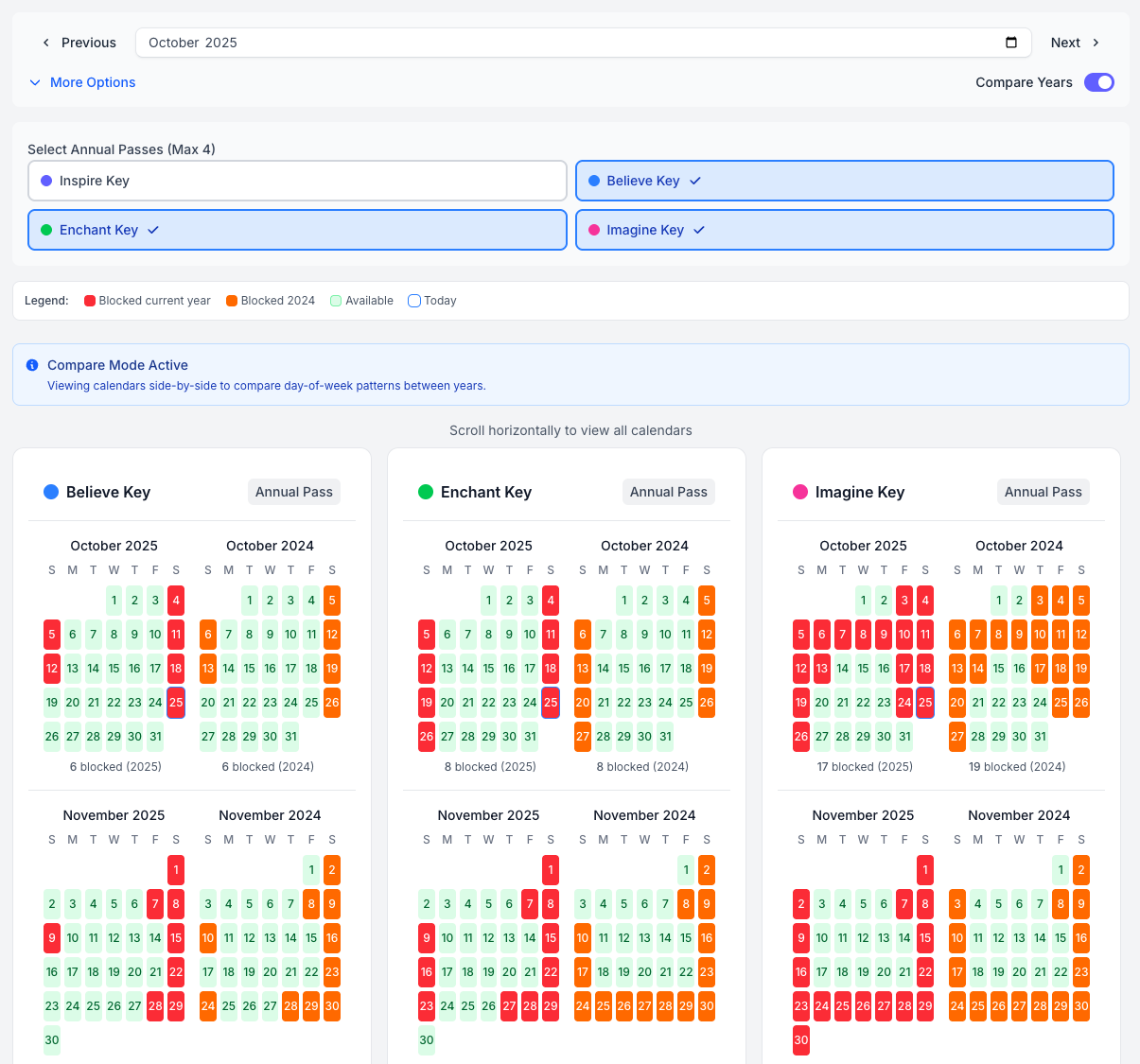Click the Annual Pass badge on Imagine Key card
The width and height of the screenshot is (1140, 1064).
(x=1043, y=492)
